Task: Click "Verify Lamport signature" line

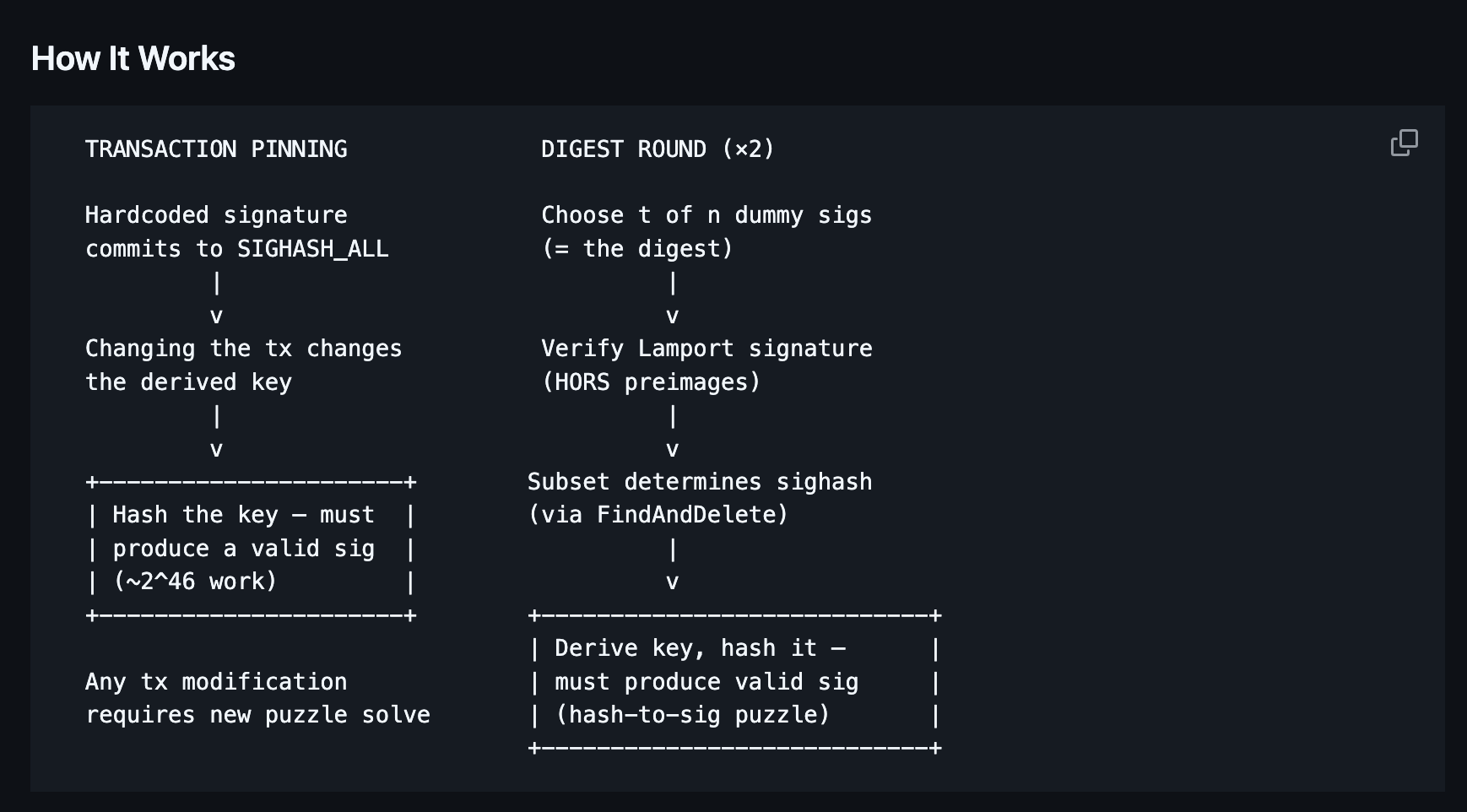Action: tap(706, 349)
